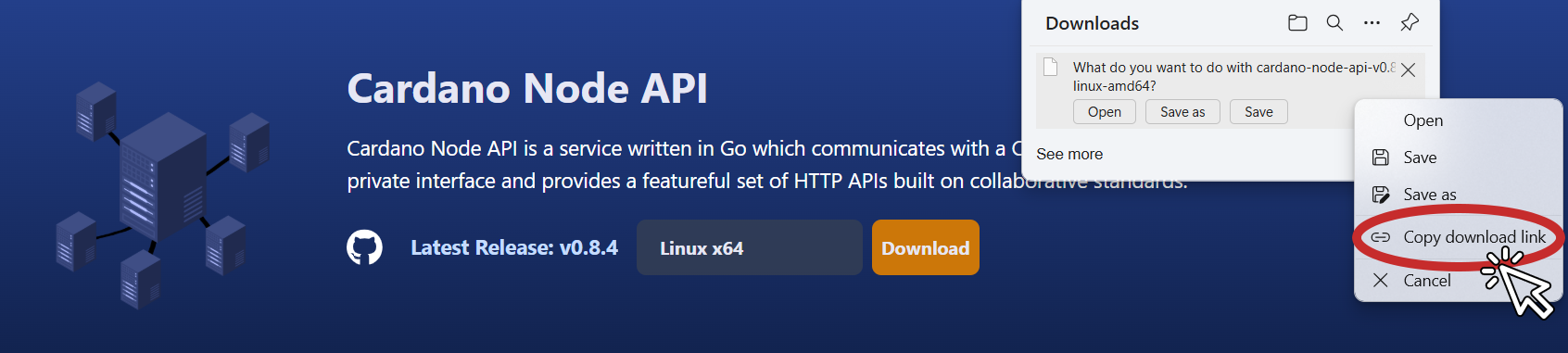
Task: Expand the Linux x64 platform dropdown
Action: coord(749,247)
